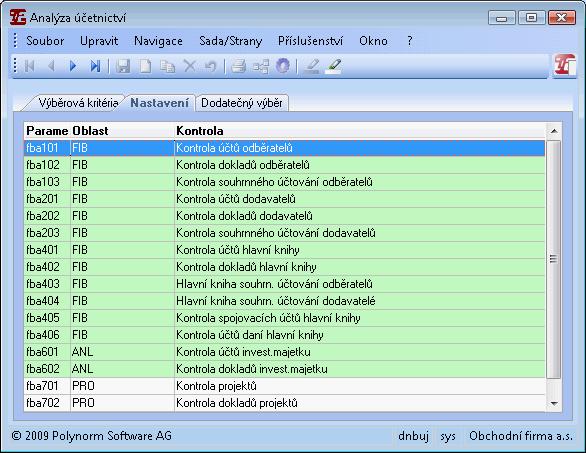The height and width of the screenshot is (453, 586).
Task: Click the next record arrow icon
Action: point(73,67)
